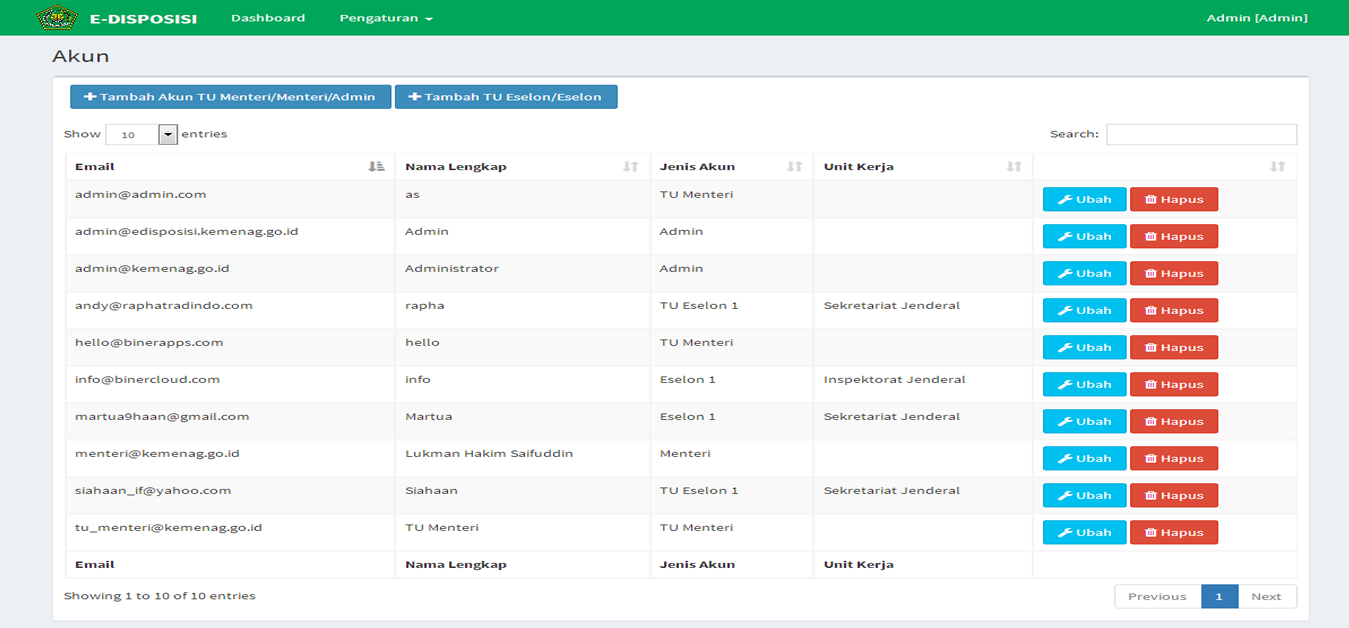Viewport: 1349px width, 628px height.
Task: Expand the Pengaturan menu
Action: (385, 18)
